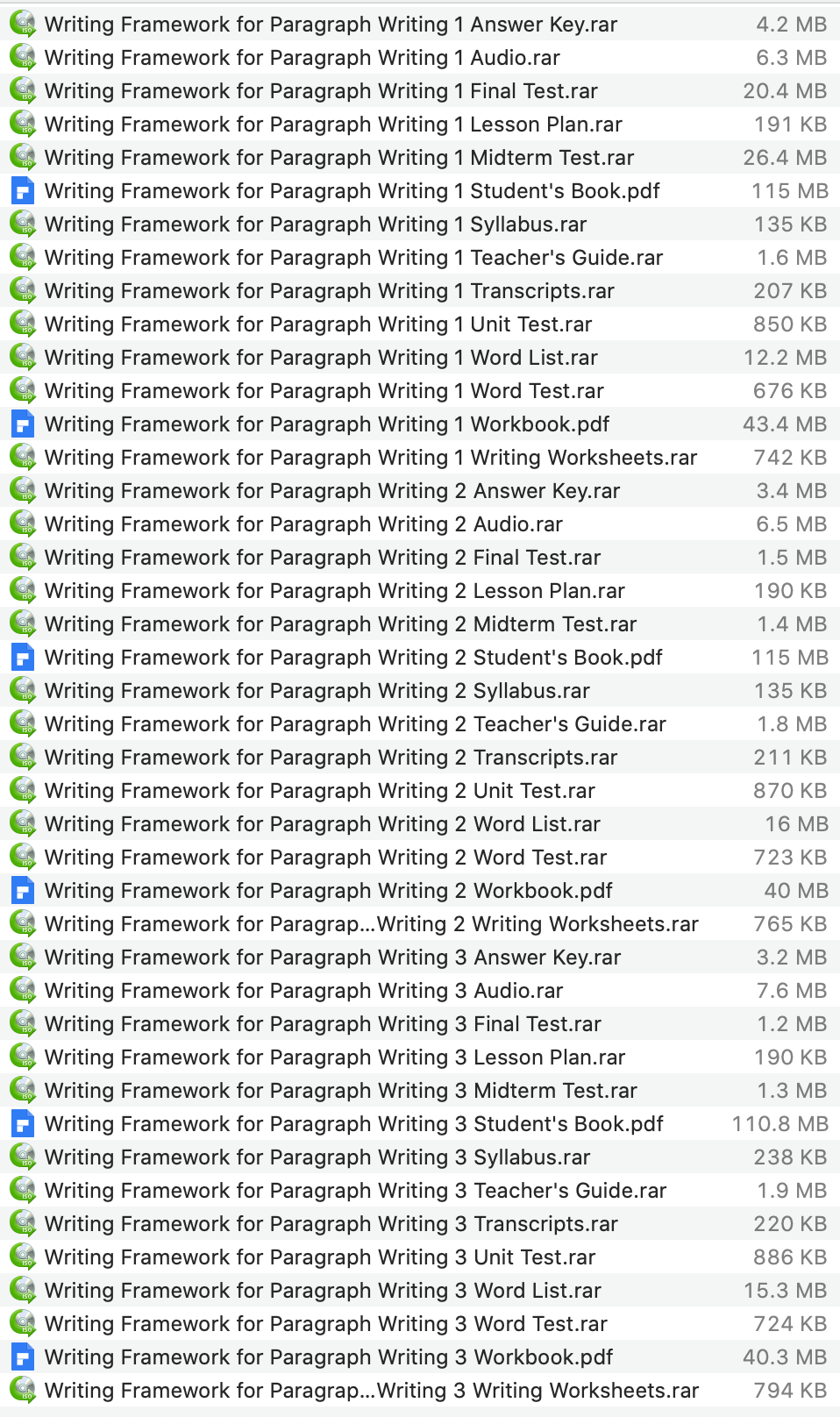Click the size value 20.4 MB
Screen dimensions: 840x1417
[x=785, y=90]
